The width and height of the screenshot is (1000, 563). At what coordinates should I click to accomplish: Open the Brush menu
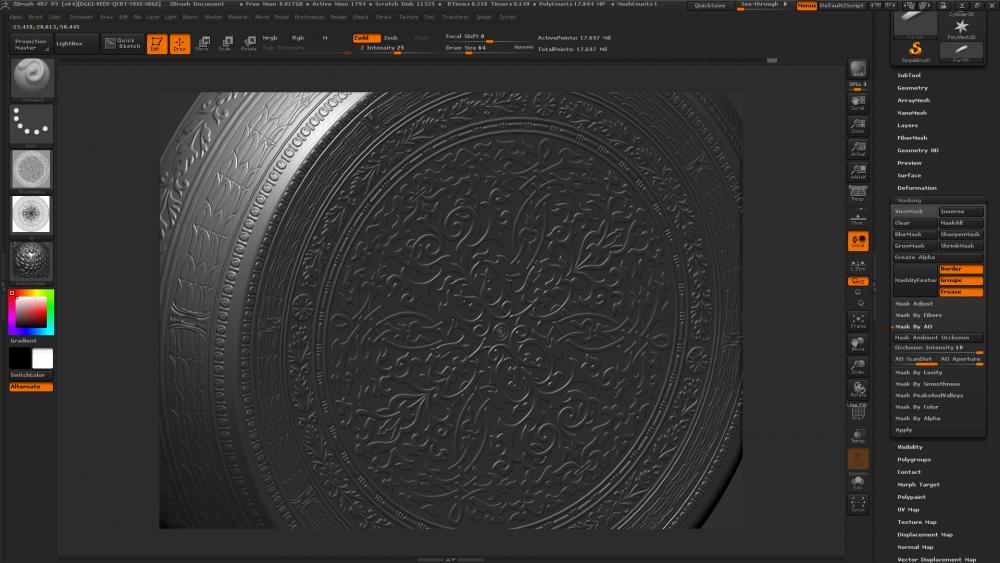[x=36, y=17]
